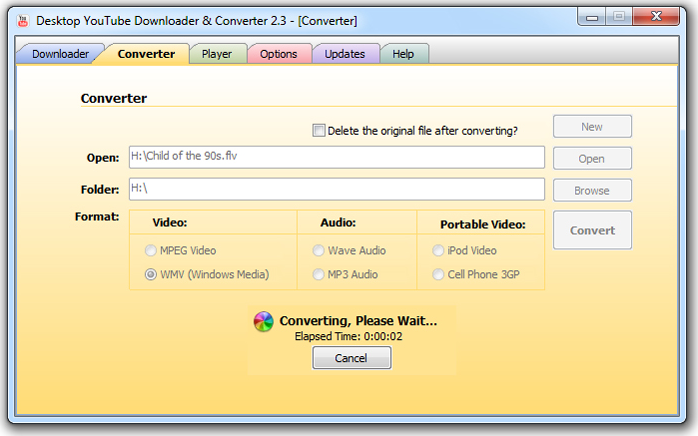Click the Folder path input field
The height and width of the screenshot is (436, 698).
[x=336, y=189]
